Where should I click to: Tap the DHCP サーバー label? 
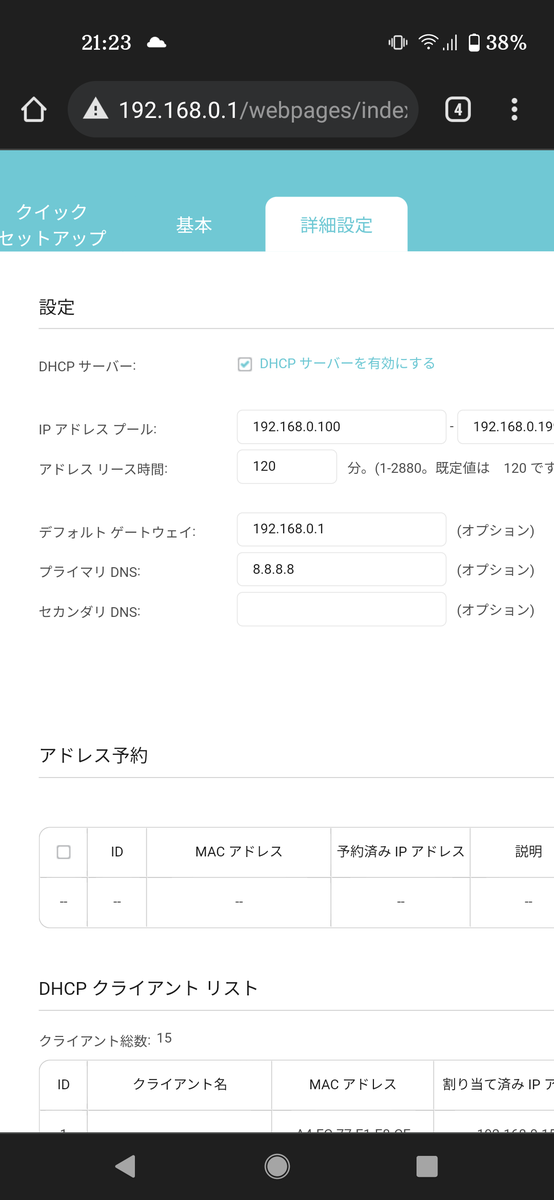(87, 366)
